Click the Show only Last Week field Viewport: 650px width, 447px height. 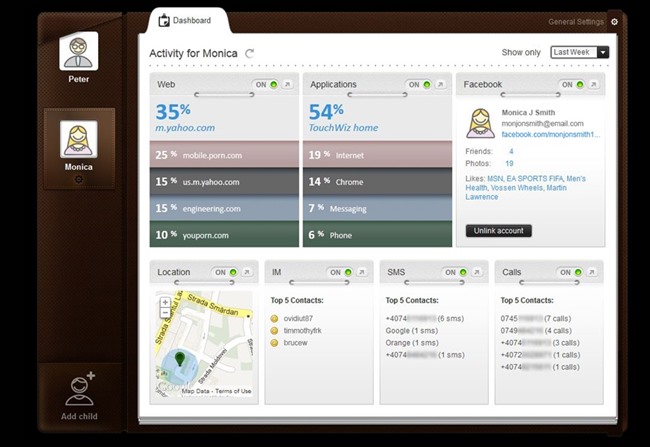pos(580,52)
